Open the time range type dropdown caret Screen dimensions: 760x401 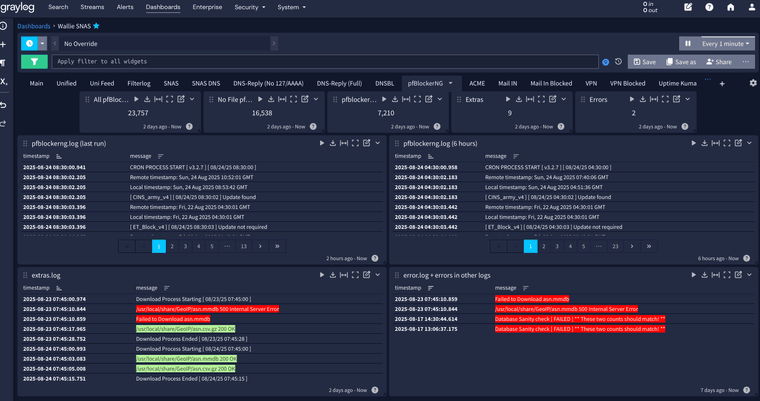coord(42,44)
